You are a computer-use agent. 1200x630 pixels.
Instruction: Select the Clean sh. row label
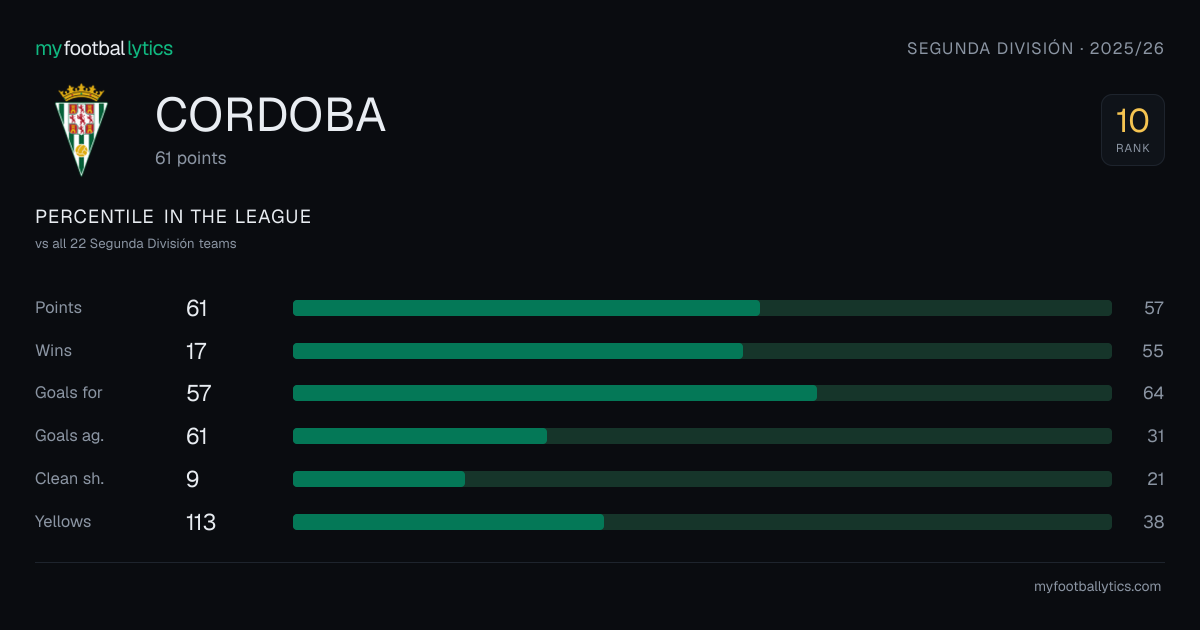tap(70, 479)
